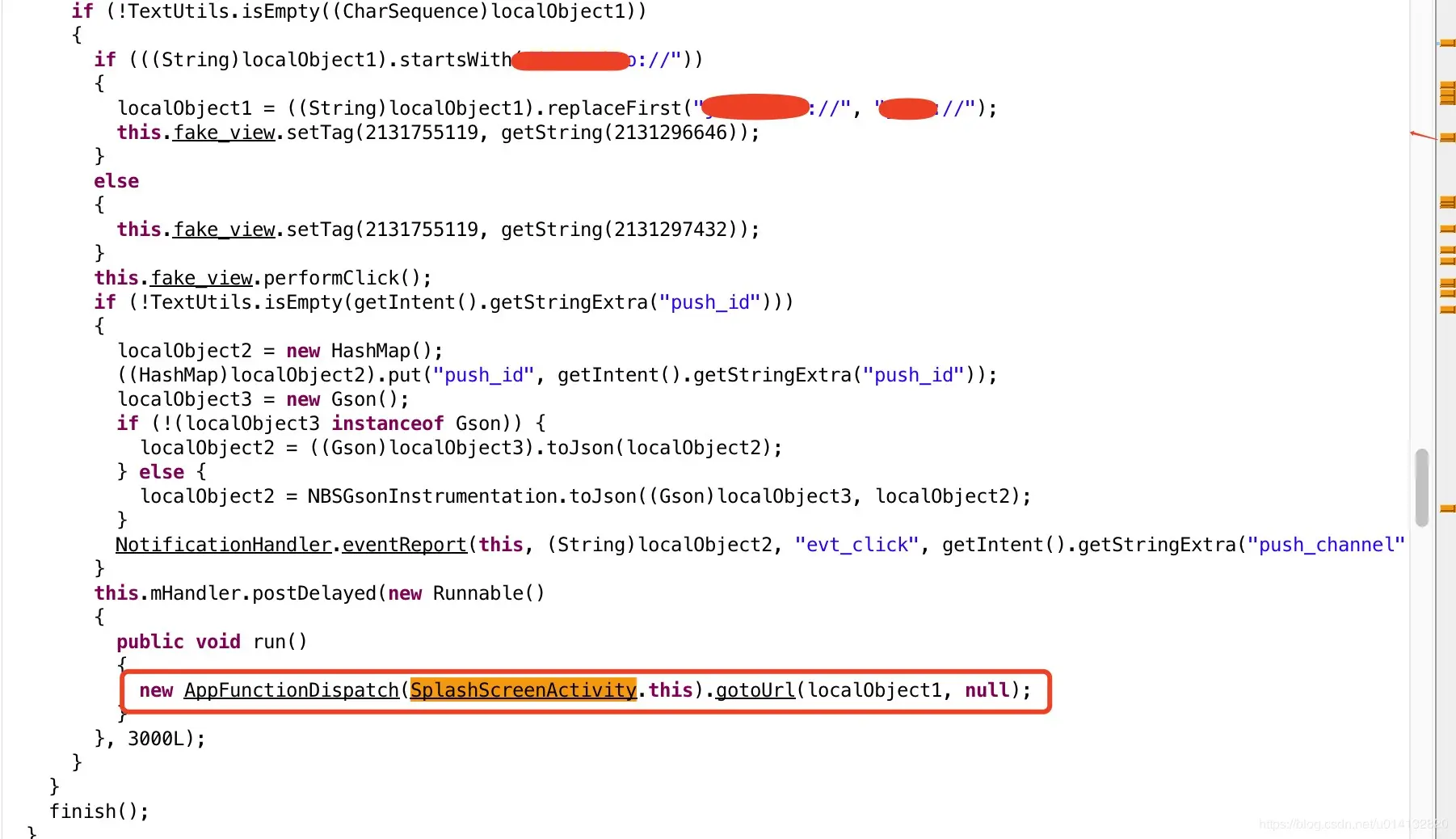
Task: Navigate to the gotoUrl method declaration
Action: click(x=755, y=690)
